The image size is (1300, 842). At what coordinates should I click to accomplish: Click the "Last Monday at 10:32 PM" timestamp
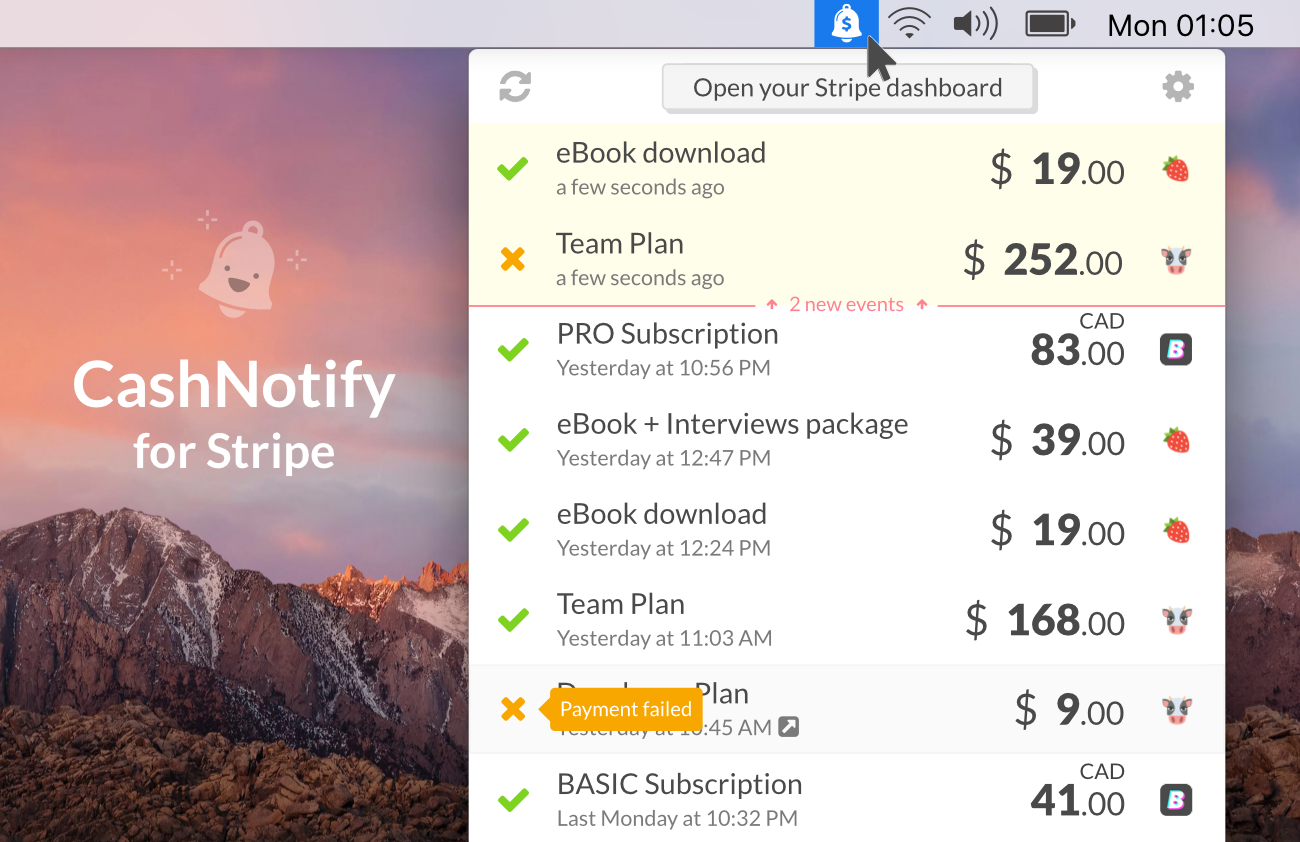677,818
